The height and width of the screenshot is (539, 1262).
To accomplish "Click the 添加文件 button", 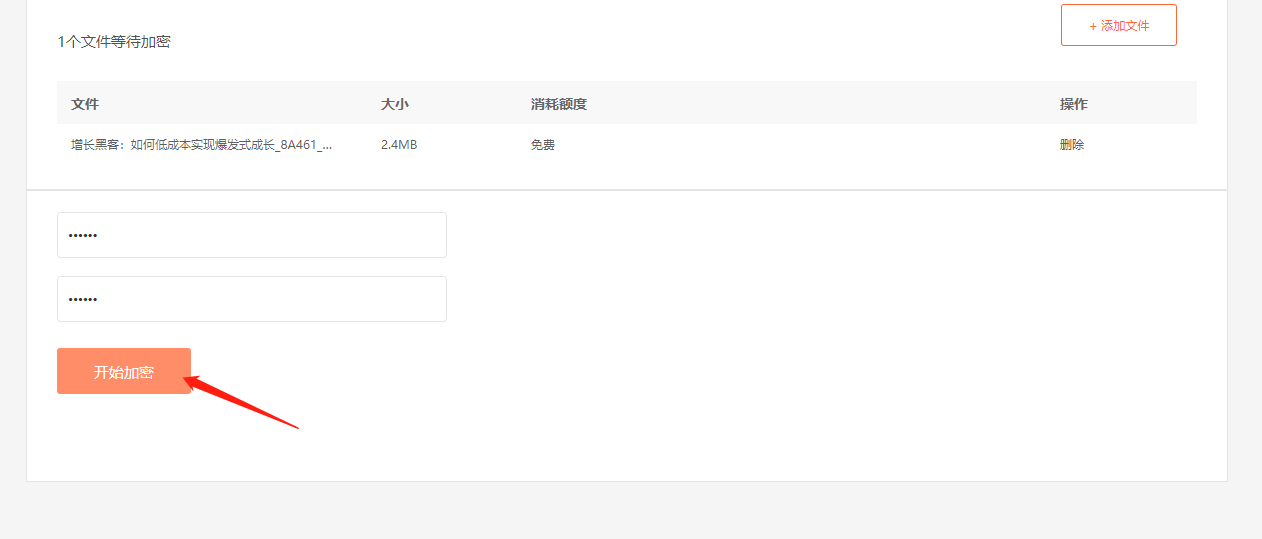I will click(x=1118, y=25).
